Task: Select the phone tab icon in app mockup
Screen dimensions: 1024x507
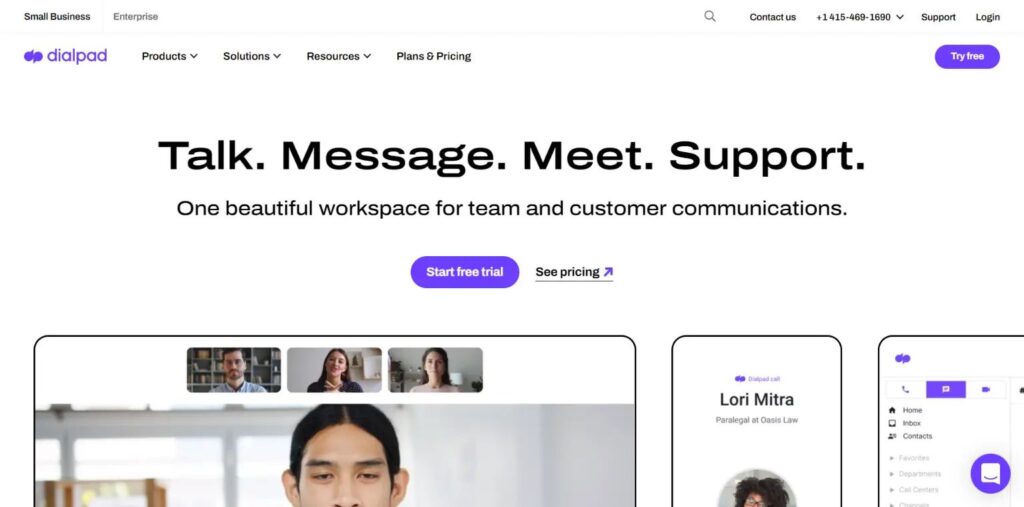Action: (x=905, y=389)
